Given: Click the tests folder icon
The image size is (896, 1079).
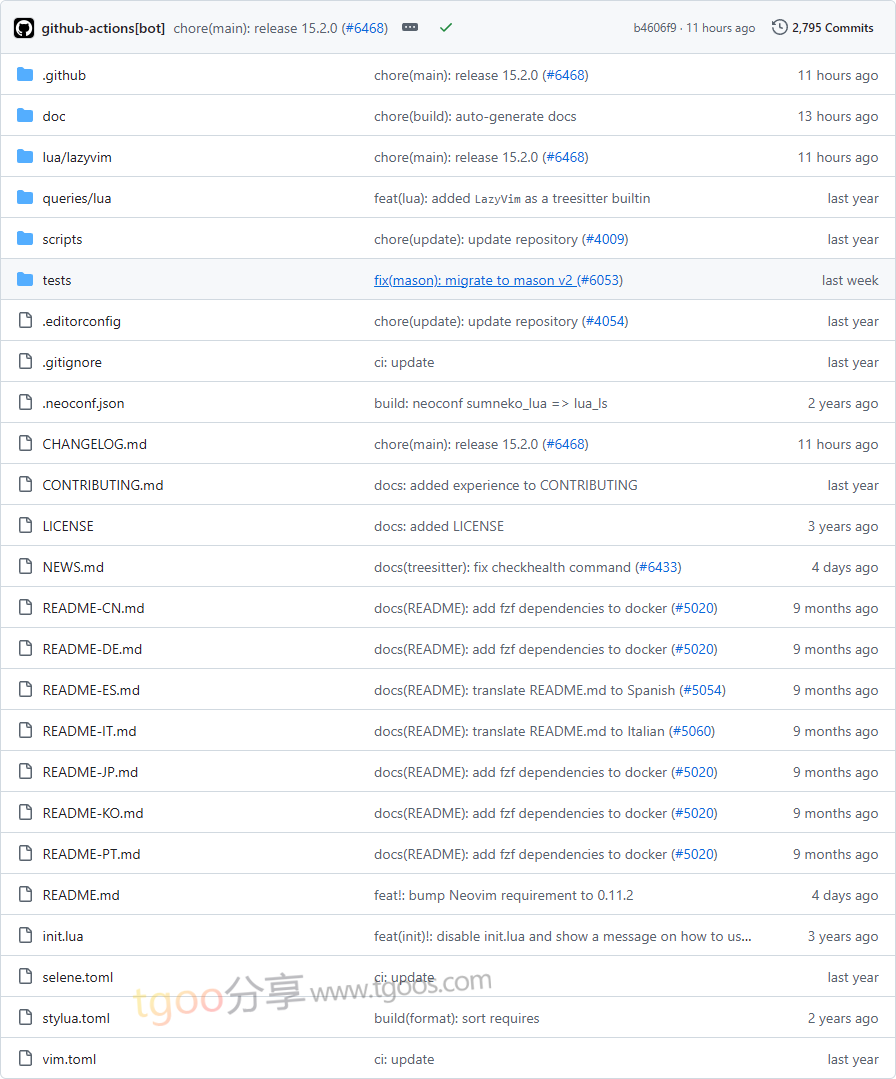Looking at the screenshot, I should coord(25,280).
